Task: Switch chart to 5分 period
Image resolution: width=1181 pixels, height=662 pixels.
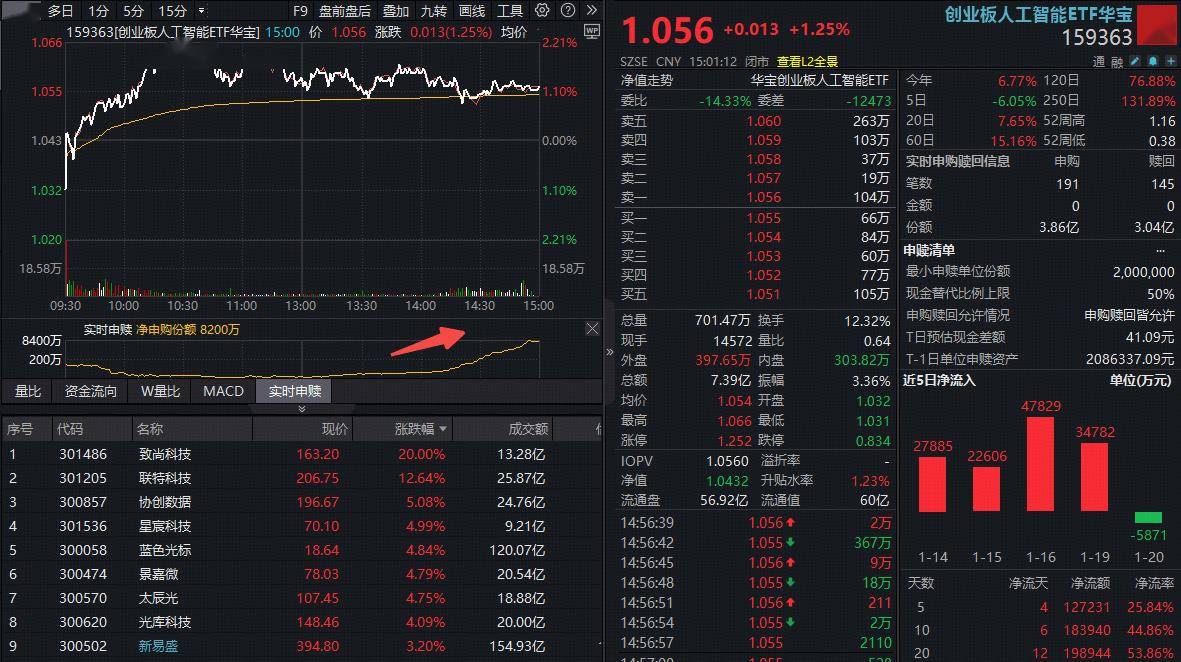Action: coord(133,11)
